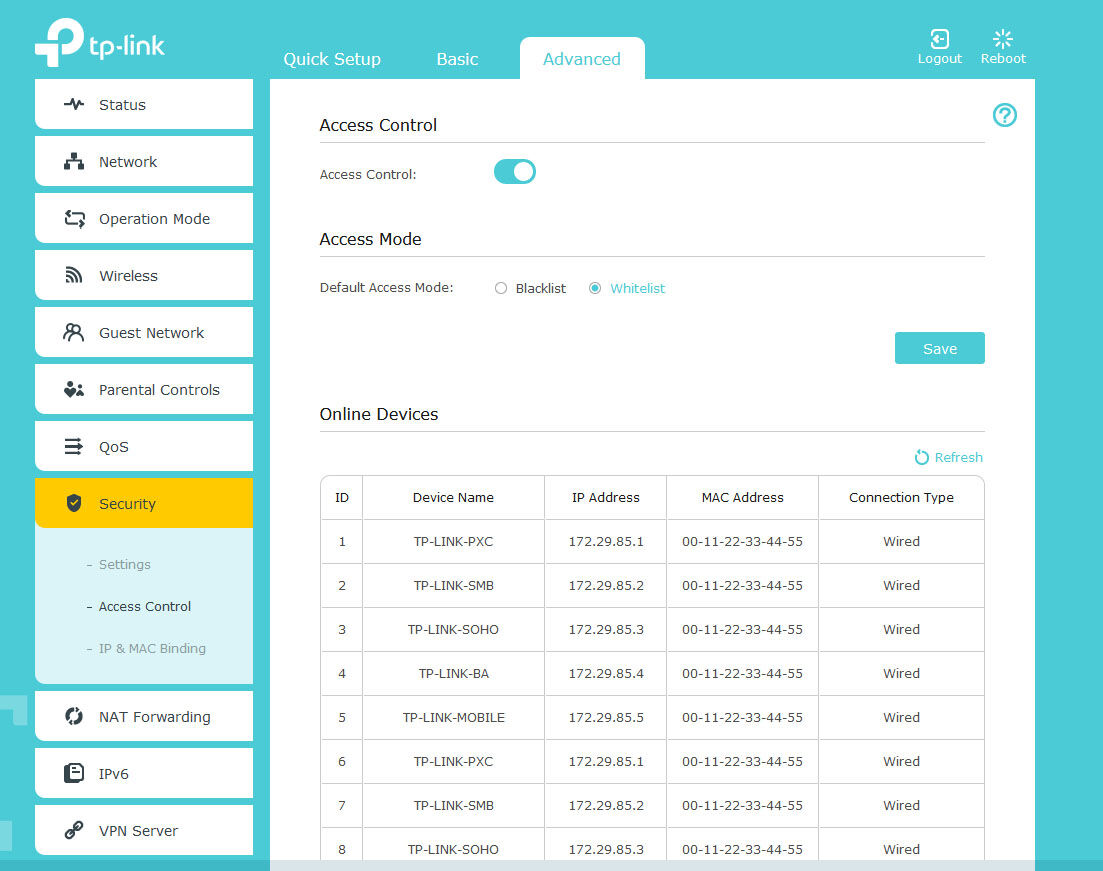
Task: Click MAC address in row 4
Action: [x=742, y=673]
